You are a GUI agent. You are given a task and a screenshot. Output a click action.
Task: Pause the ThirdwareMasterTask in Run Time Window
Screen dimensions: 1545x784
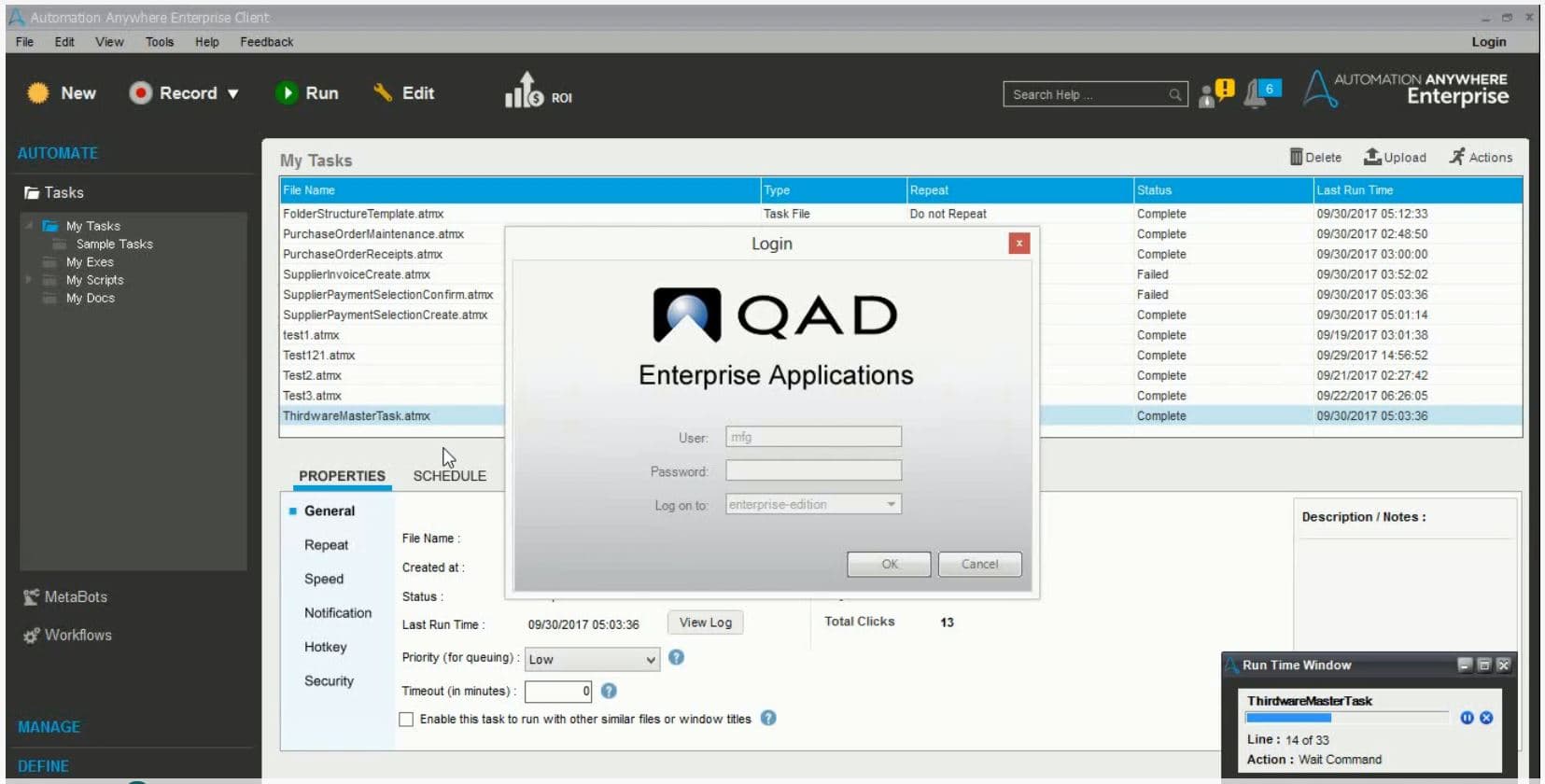(1467, 718)
